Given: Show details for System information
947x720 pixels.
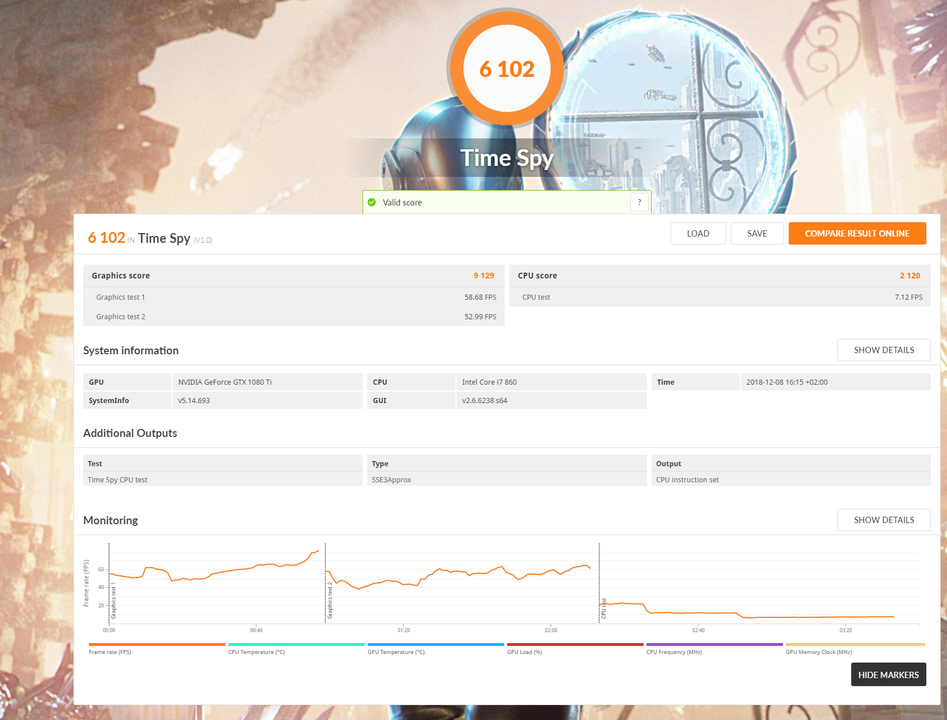Looking at the screenshot, I should coord(884,350).
